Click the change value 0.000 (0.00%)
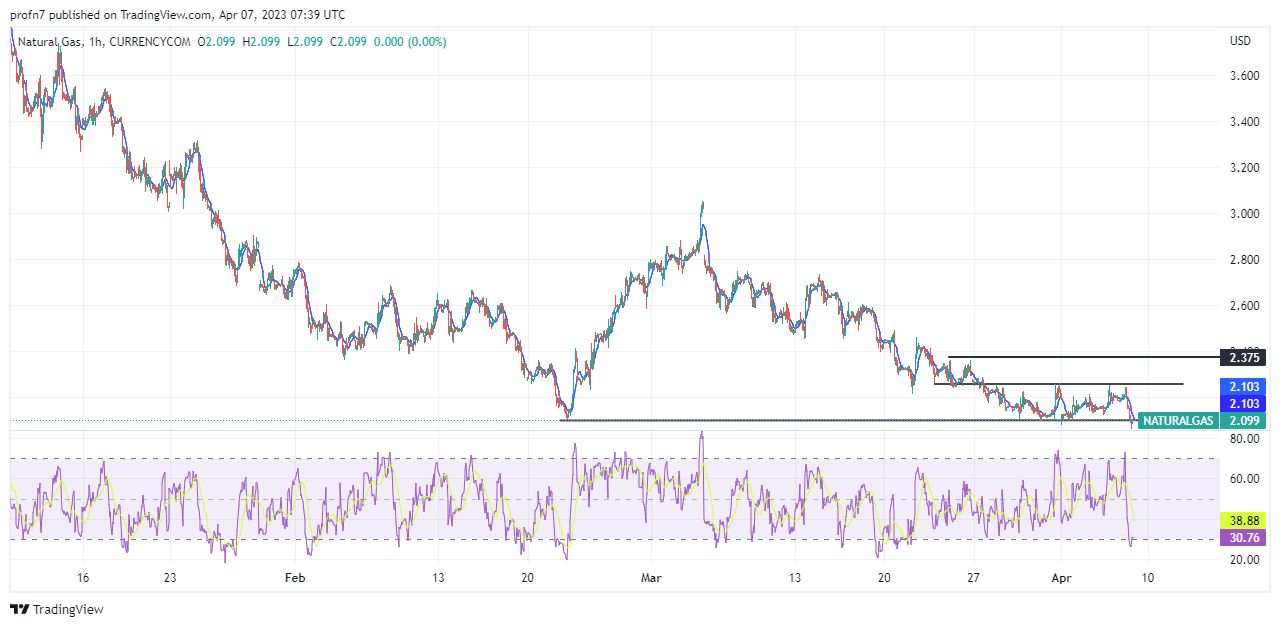The width and height of the screenshot is (1280, 627). (x=408, y=42)
